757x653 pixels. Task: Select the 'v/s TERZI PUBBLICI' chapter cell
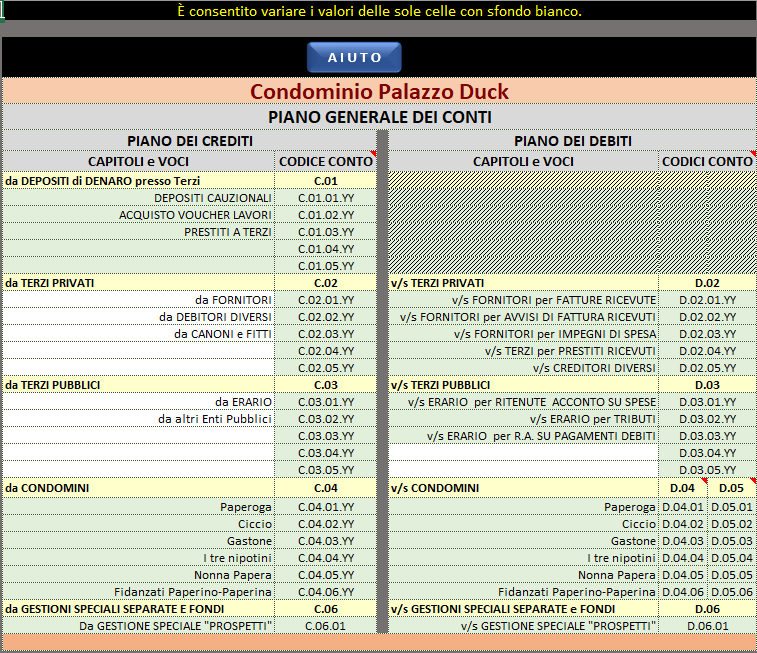click(523, 385)
